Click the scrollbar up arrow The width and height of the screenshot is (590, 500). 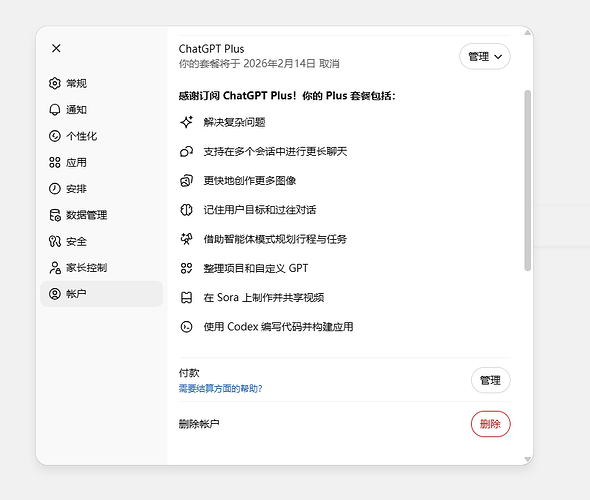(528, 33)
